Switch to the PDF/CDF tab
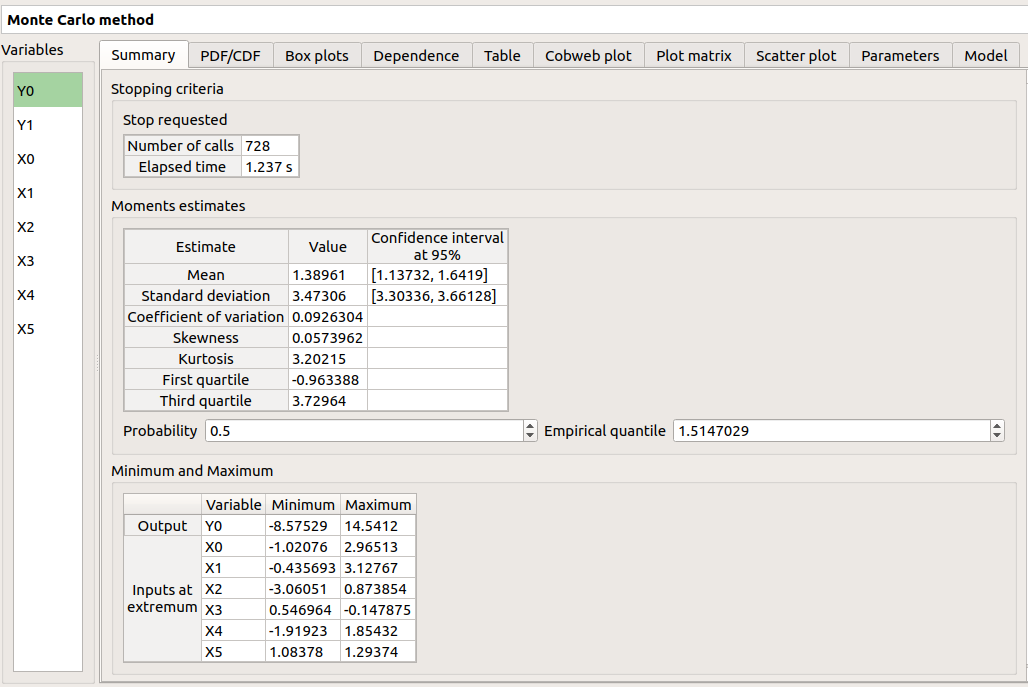This screenshot has height=687, width=1028. [x=230, y=56]
